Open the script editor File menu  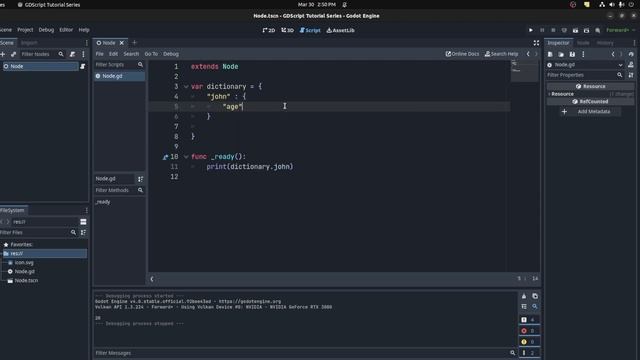pos(100,54)
